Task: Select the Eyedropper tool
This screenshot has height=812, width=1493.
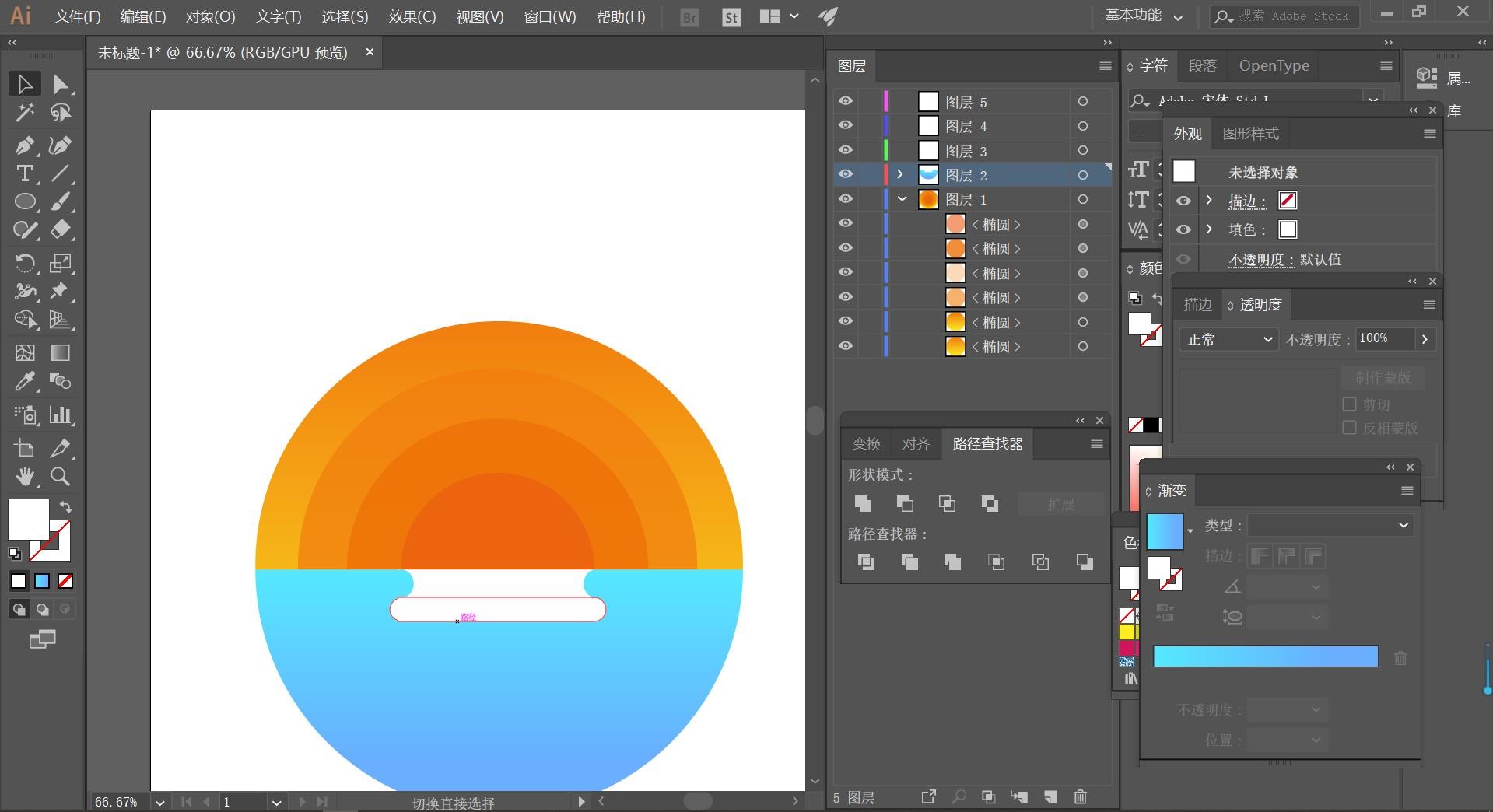Action: pyautogui.click(x=24, y=381)
